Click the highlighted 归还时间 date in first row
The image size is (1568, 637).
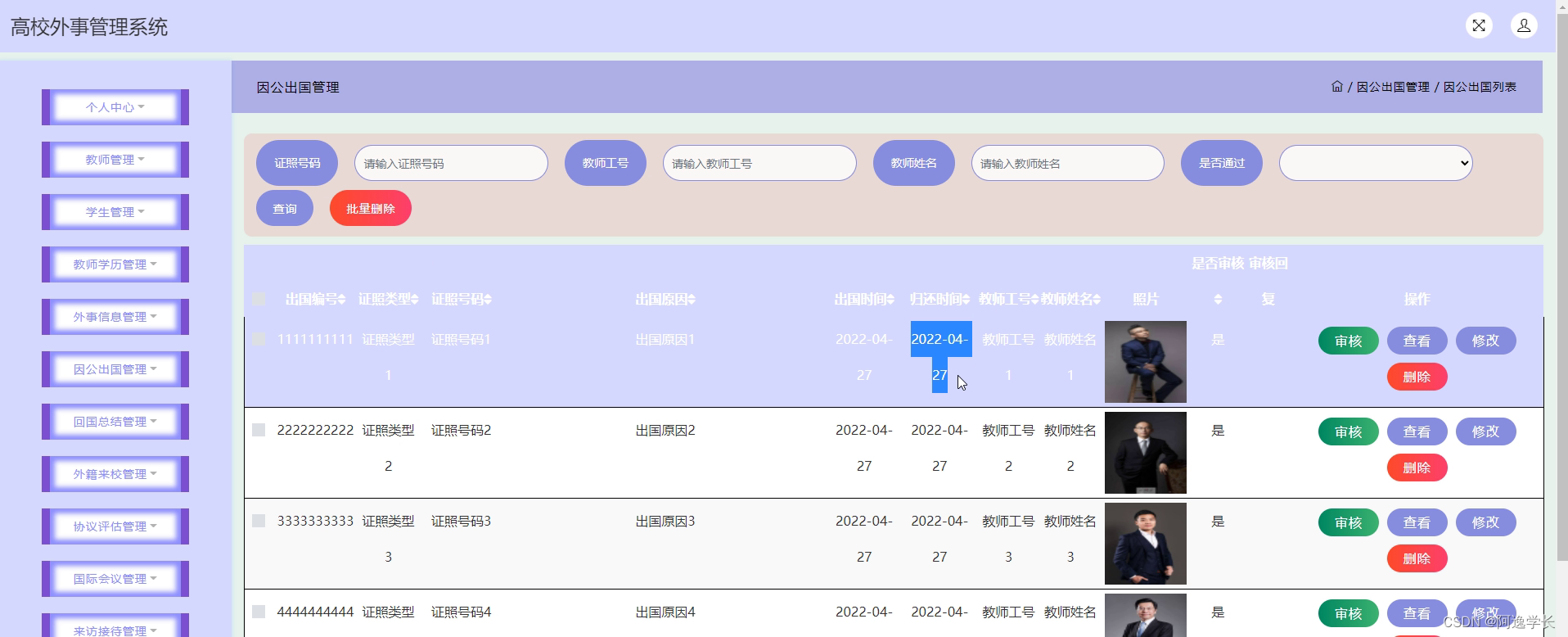click(x=940, y=357)
